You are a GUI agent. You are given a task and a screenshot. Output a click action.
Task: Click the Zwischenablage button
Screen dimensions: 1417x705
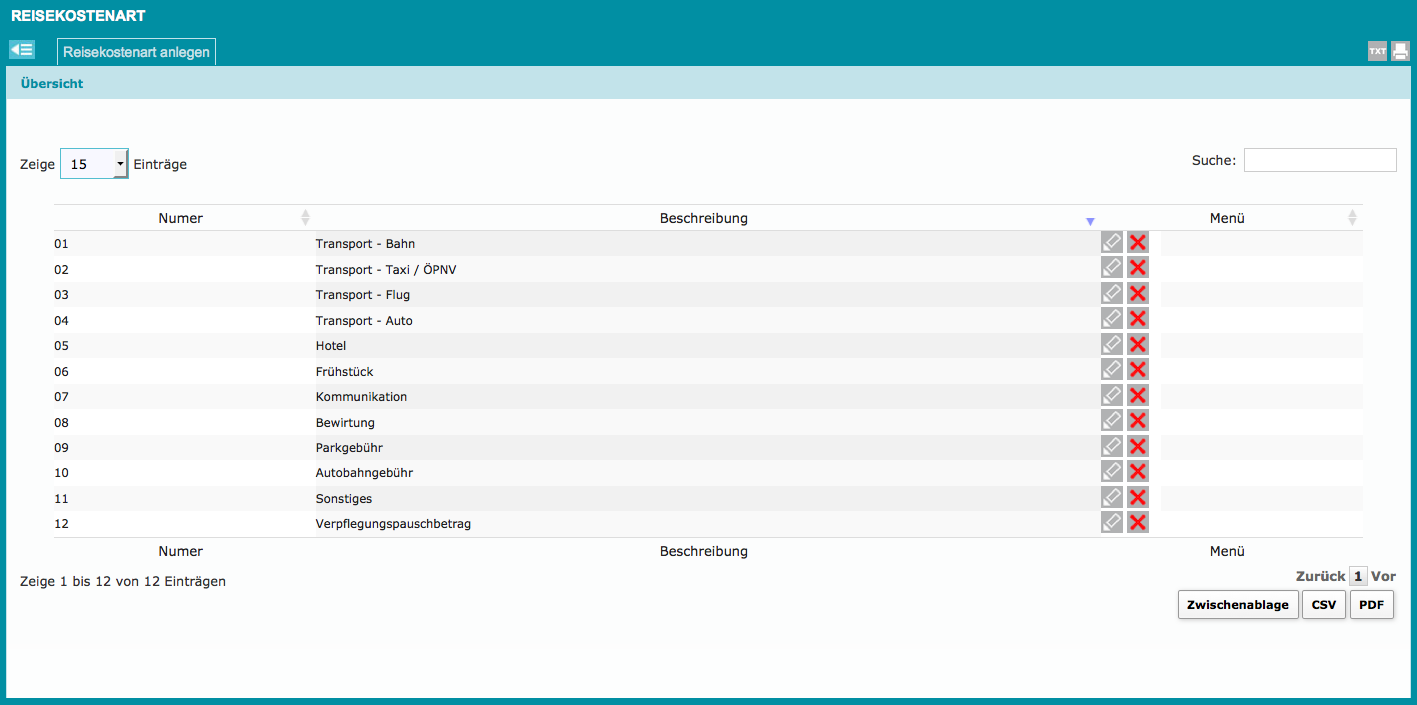tap(1237, 605)
